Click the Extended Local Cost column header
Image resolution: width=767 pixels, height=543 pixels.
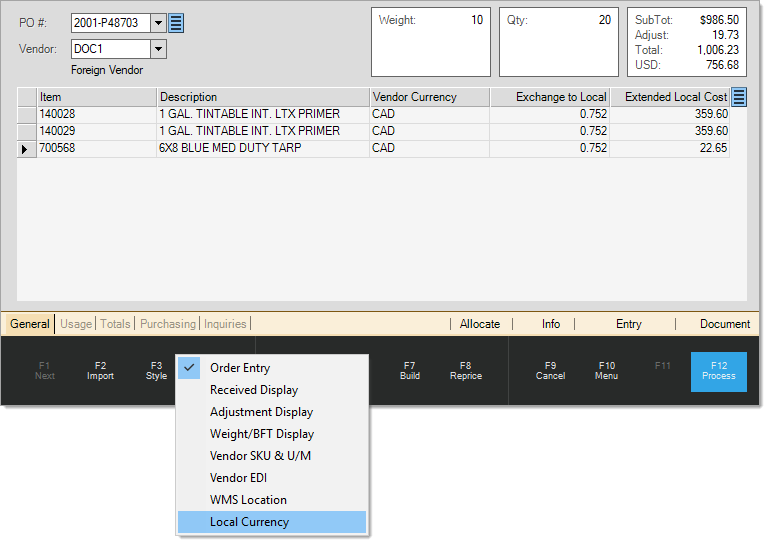(670, 97)
